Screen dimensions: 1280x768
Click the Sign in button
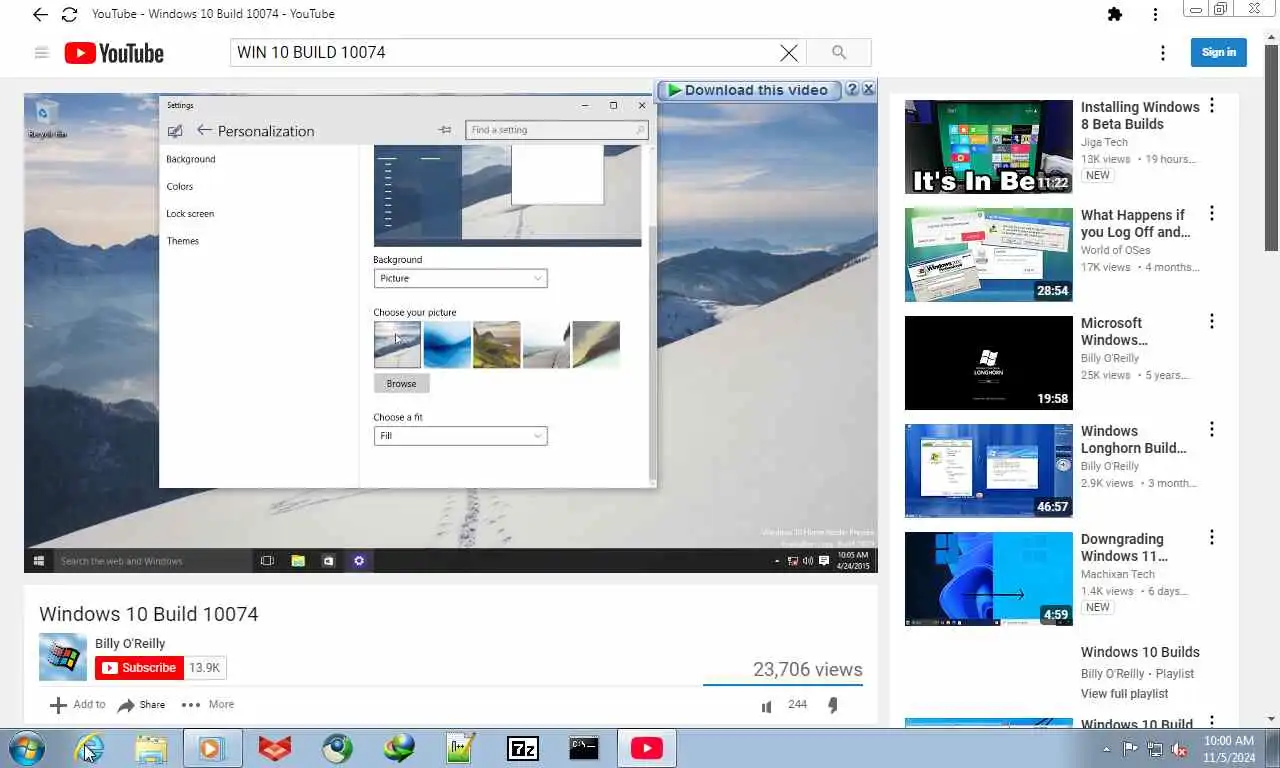click(x=1218, y=52)
